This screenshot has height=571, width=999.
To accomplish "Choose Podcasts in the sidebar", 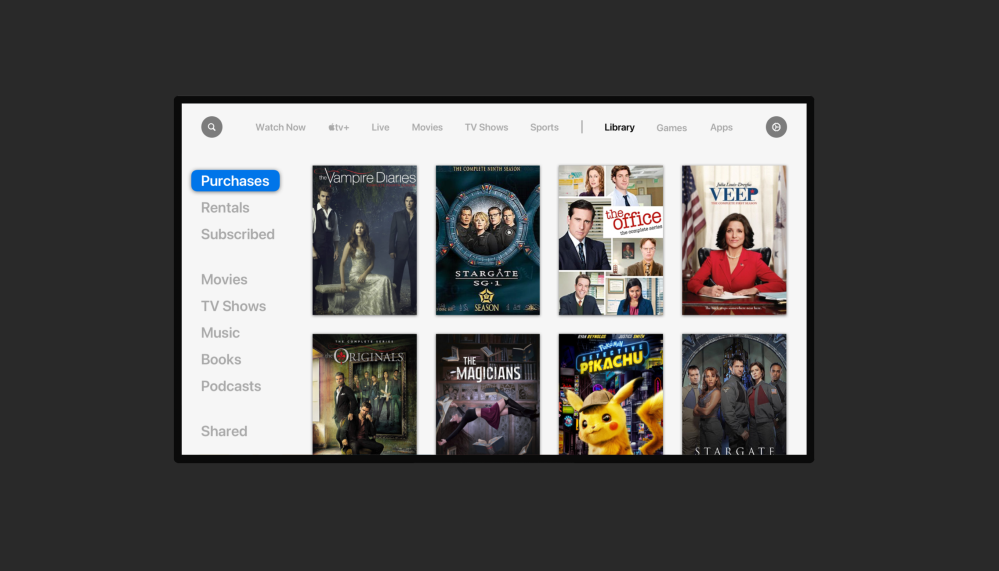I will [x=231, y=386].
